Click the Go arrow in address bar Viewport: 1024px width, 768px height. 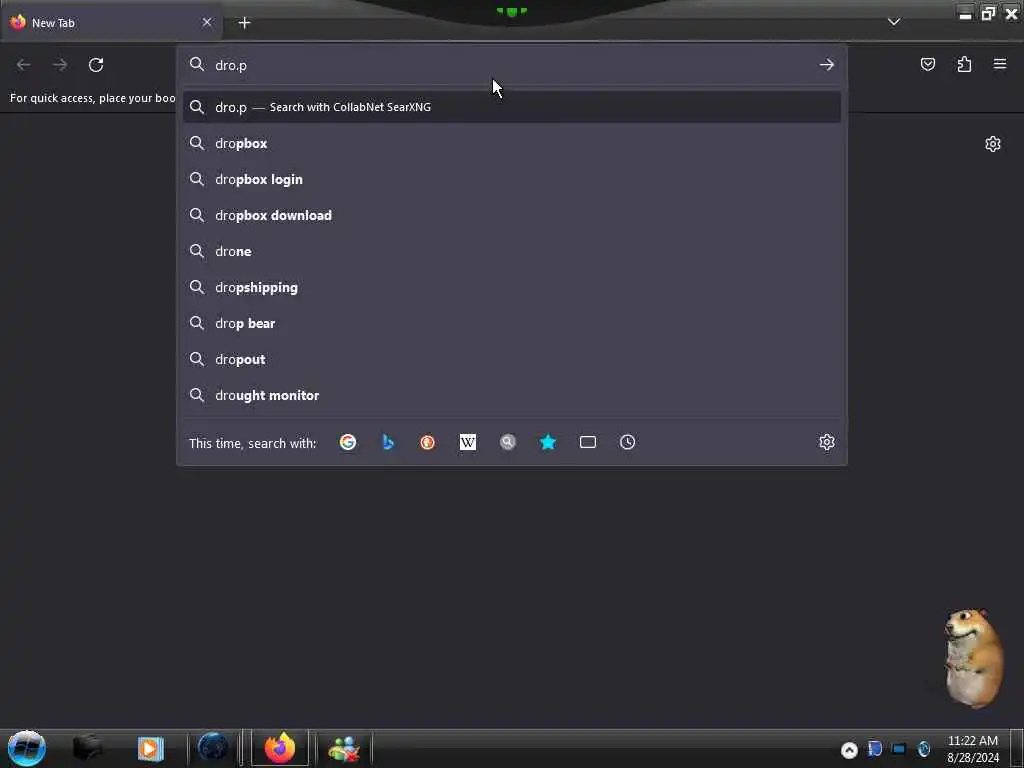(x=827, y=65)
